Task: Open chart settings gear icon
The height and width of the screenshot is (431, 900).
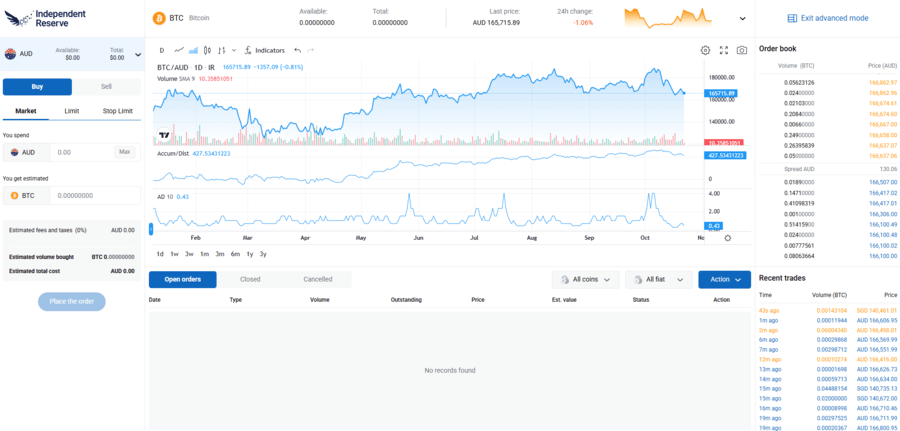Action: [x=705, y=51]
